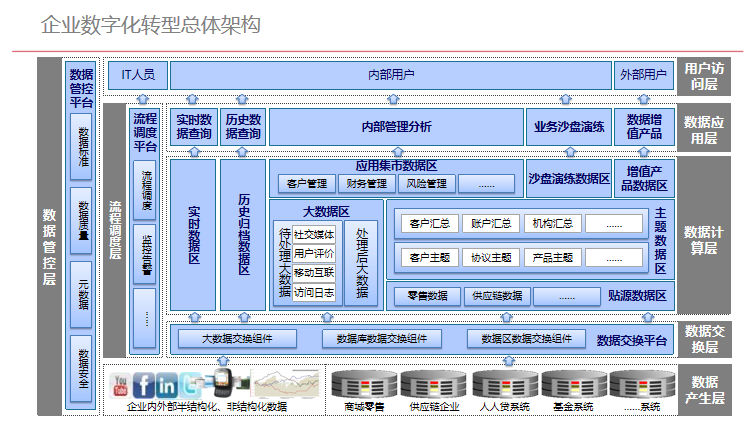Click the 基金系统 database icon

pos(573,386)
